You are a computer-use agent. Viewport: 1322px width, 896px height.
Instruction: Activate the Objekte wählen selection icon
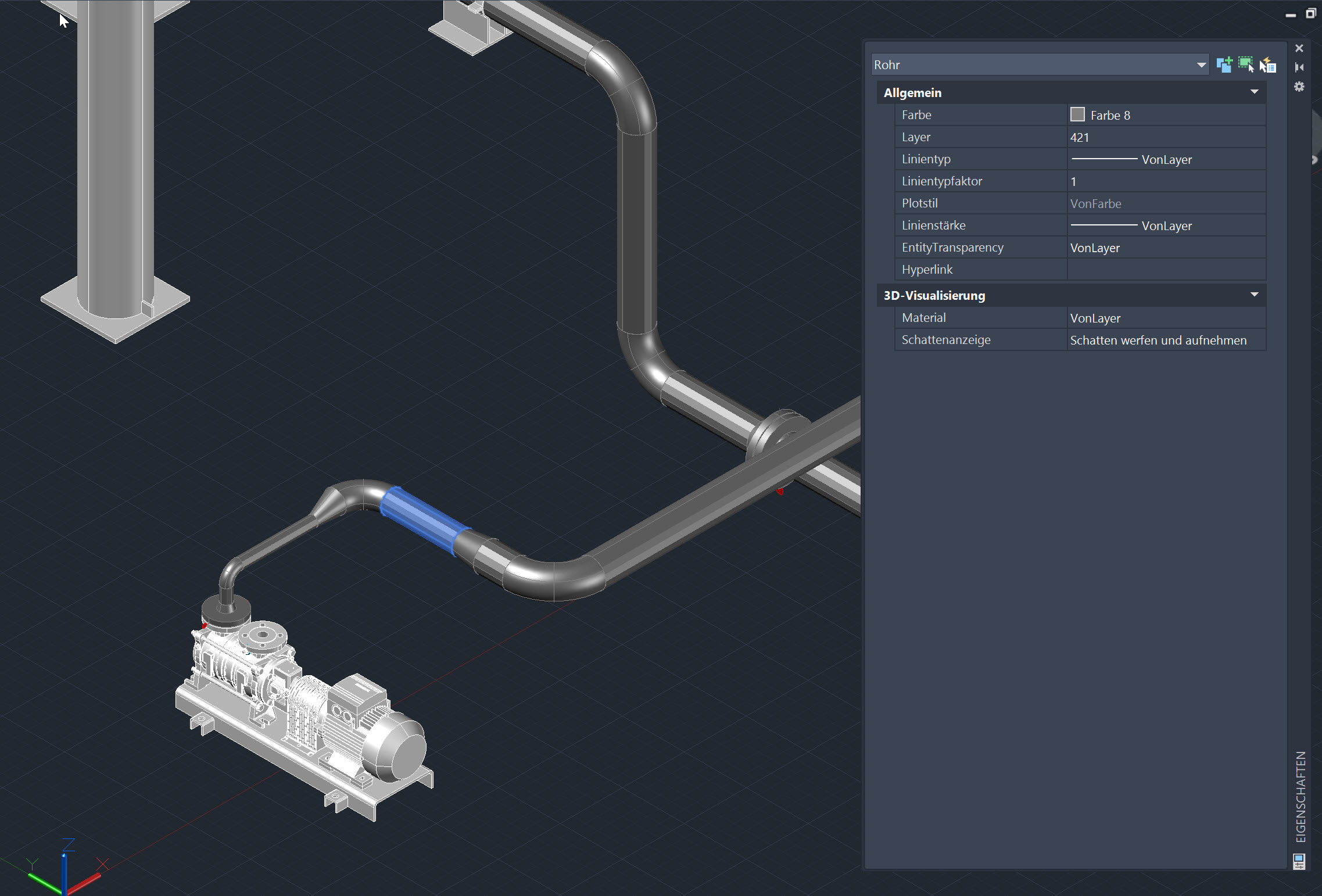pos(1246,65)
